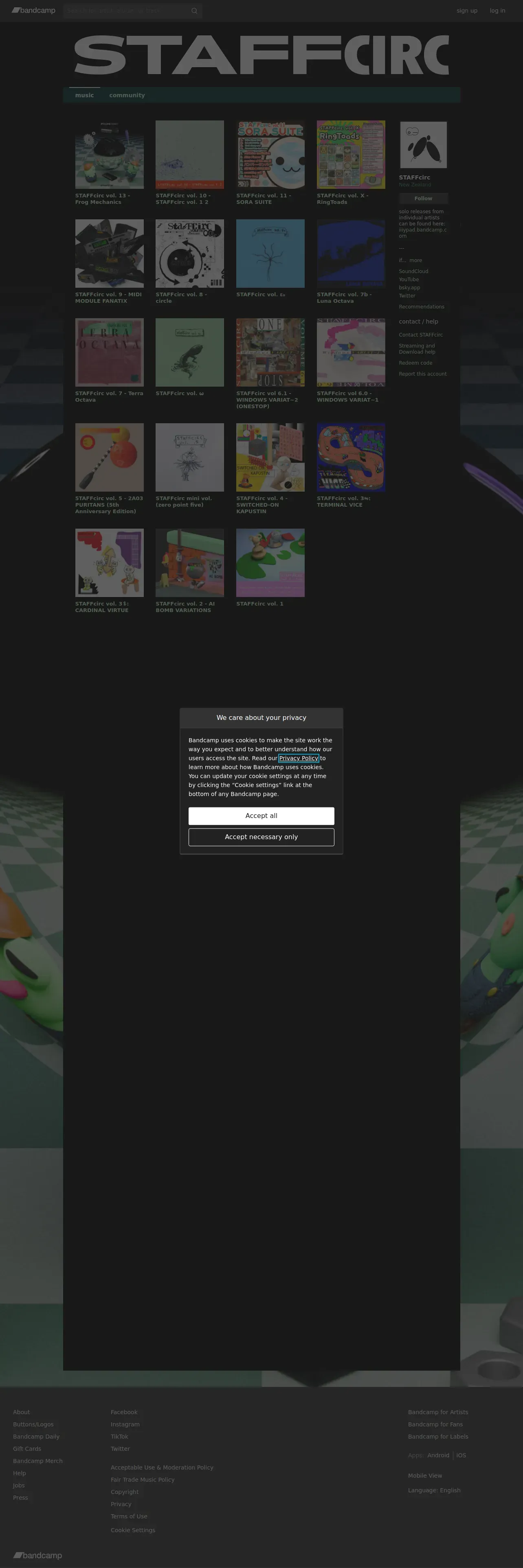Screen dimensions: 523x1568
Task: Open the WINDOWS VARIAT~1 album cover
Action: (351, 352)
